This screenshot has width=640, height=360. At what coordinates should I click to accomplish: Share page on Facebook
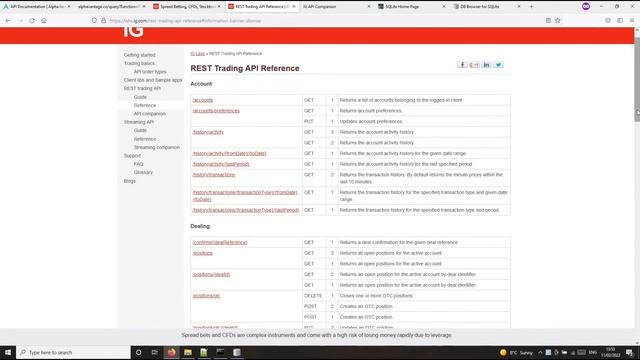(x=462, y=64)
